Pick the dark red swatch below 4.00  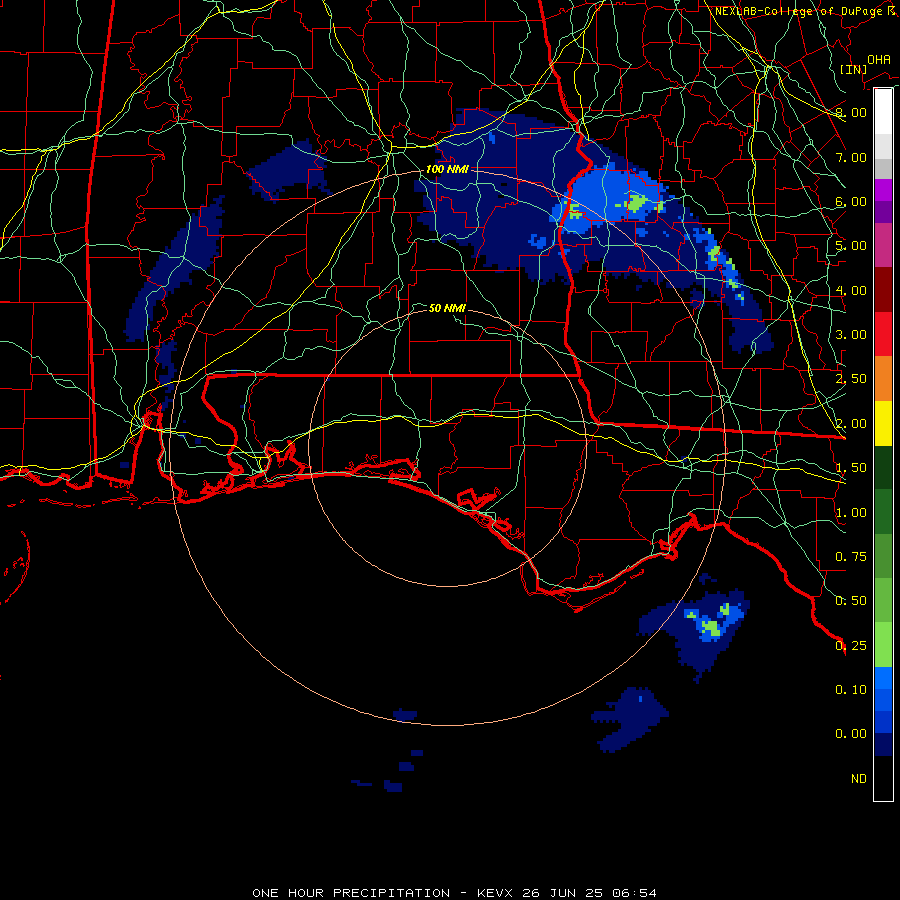tap(883, 290)
